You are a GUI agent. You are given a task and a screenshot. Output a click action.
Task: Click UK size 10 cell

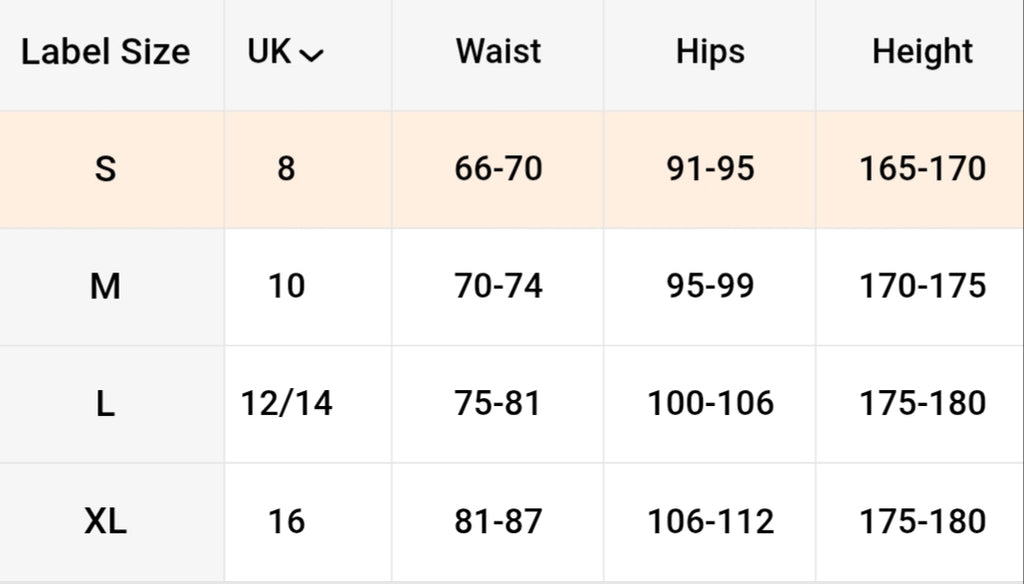286,287
